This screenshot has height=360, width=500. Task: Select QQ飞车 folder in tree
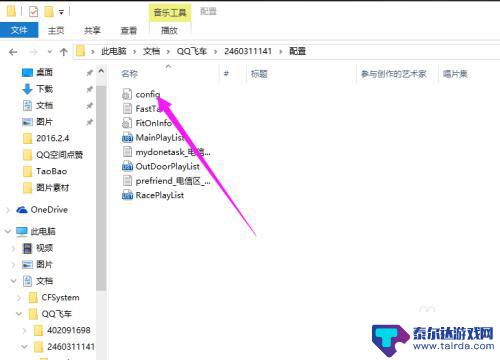[x=56, y=314]
